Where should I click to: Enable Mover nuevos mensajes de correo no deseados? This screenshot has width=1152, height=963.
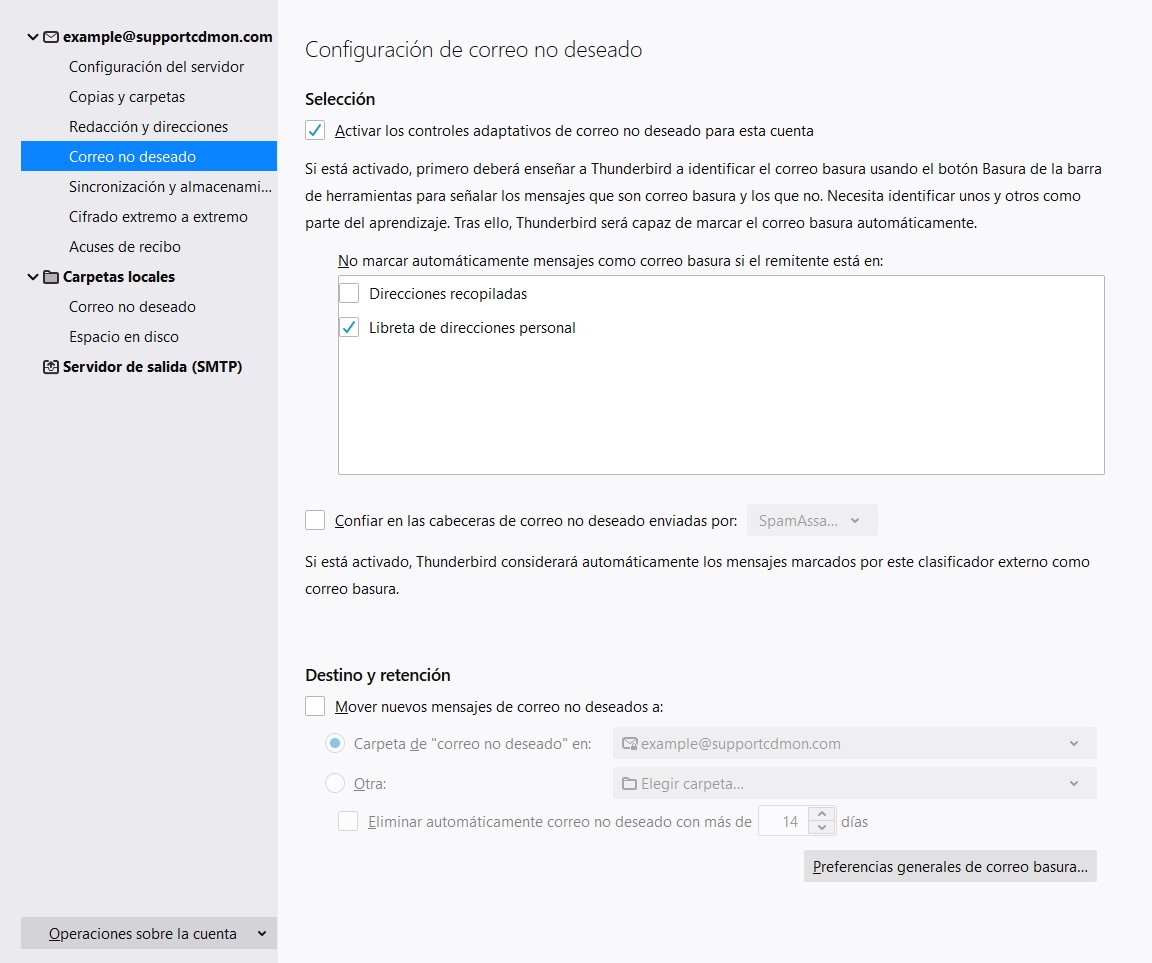315,707
